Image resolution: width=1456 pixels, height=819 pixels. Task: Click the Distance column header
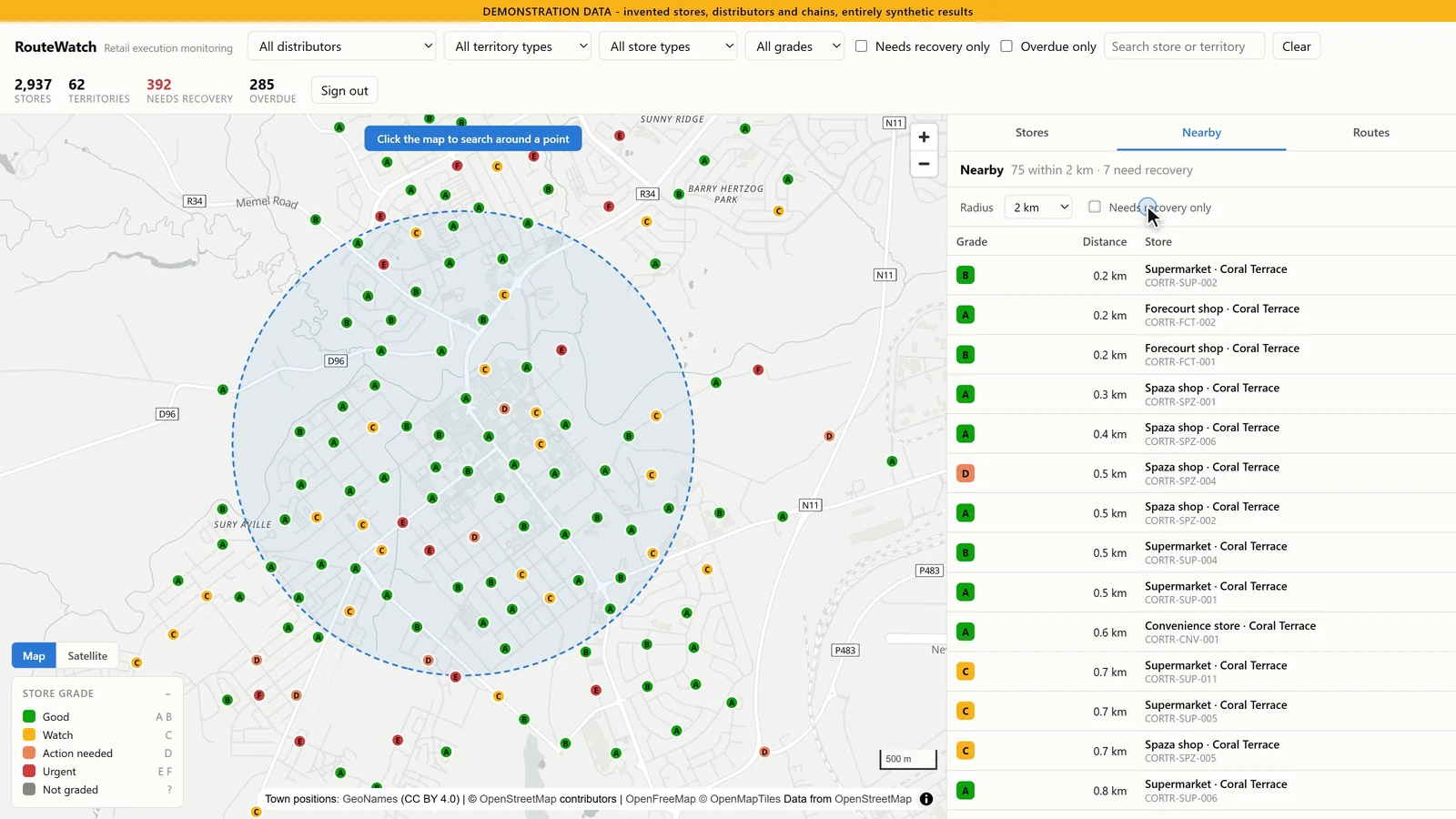pyautogui.click(x=1105, y=242)
